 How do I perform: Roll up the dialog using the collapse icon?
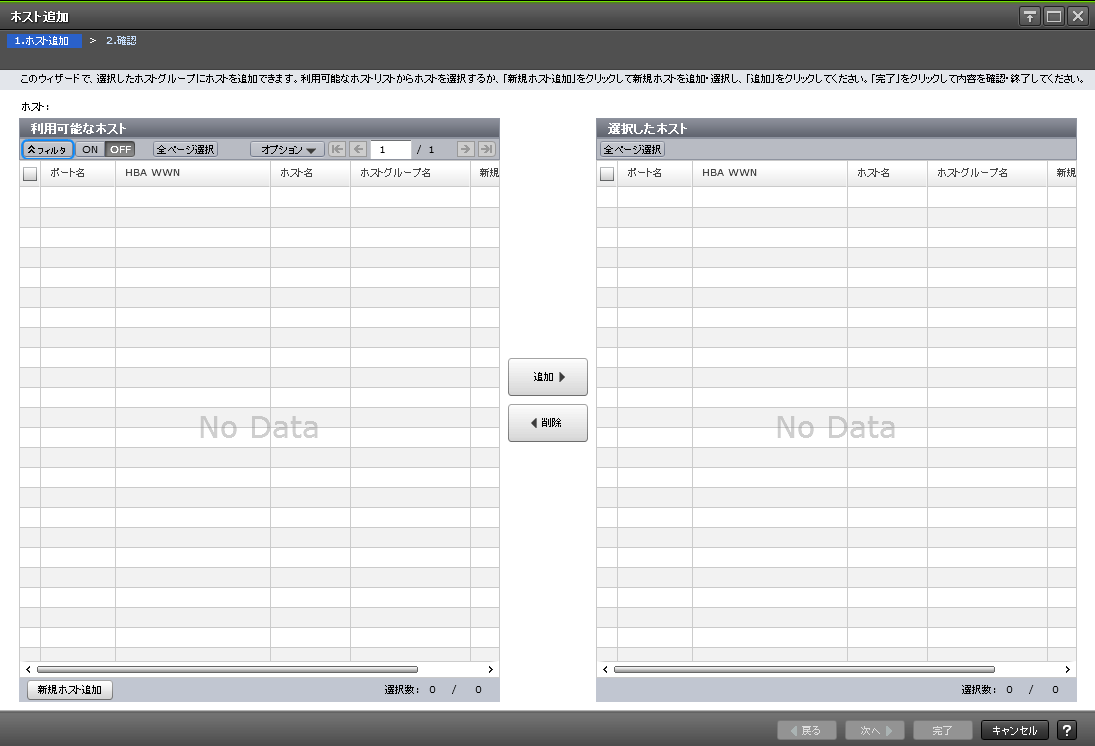(x=1028, y=15)
